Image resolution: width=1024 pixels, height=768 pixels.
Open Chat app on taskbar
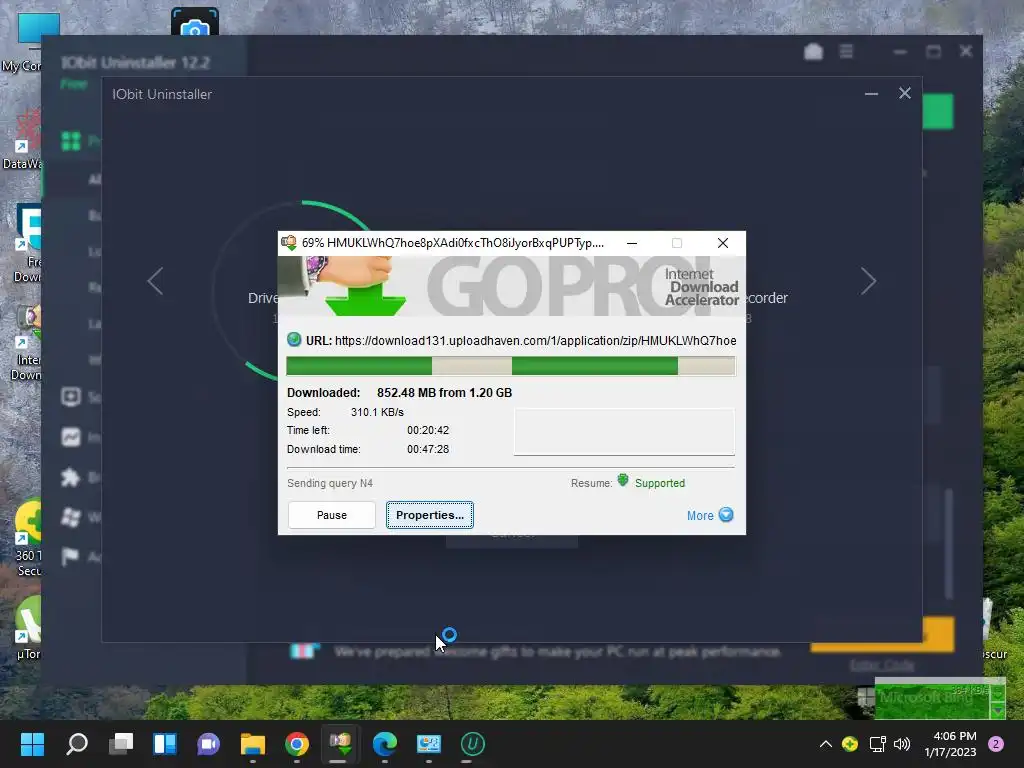coord(208,744)
